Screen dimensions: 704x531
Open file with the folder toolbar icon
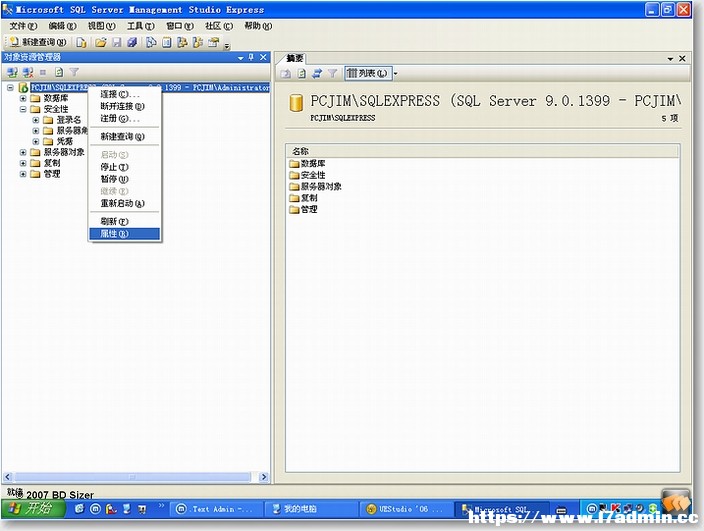(x=101, y=42)
